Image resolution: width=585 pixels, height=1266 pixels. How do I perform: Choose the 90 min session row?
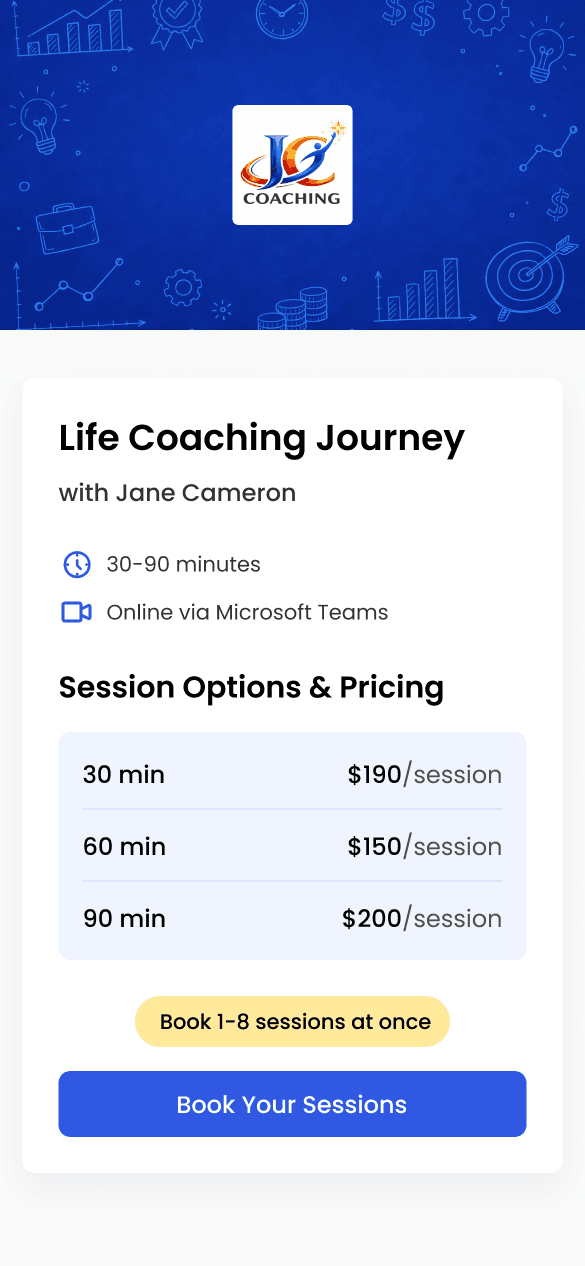point(292,918)
